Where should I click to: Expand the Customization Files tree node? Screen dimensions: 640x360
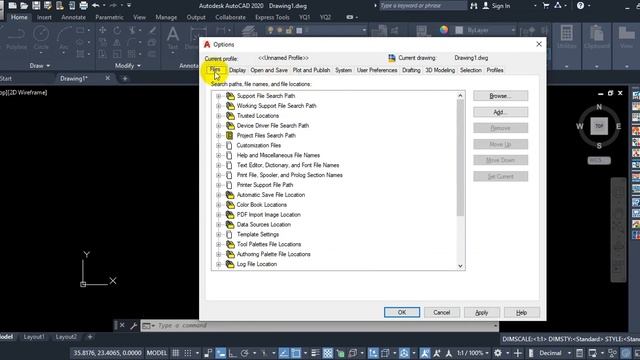(218, 145)
